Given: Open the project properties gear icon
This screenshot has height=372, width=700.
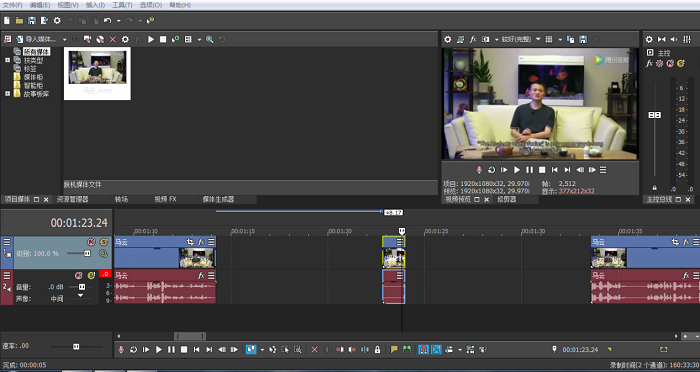Looking at the screenshot, I should pos(57,21).
